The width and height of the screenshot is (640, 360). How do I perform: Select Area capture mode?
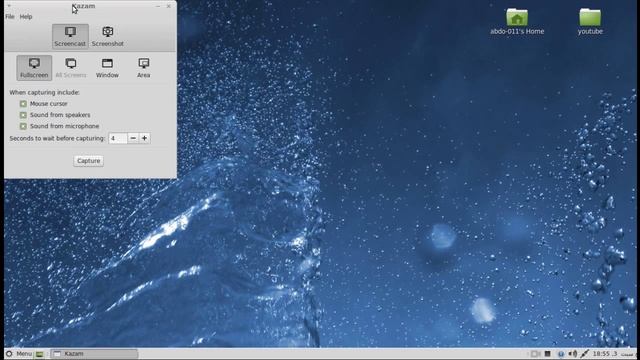pyautogui.click(x=144, y=68)
